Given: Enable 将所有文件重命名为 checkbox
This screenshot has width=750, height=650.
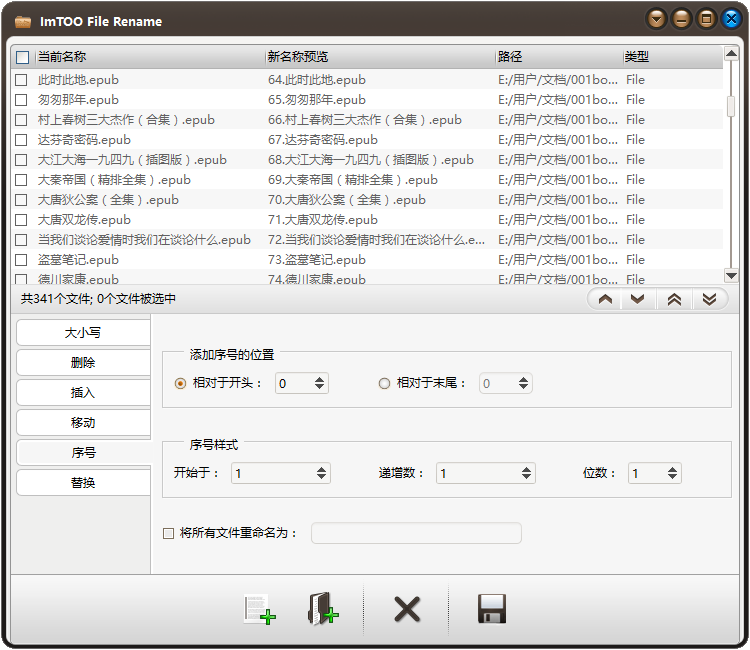Looking at the screenshot, I should tap(168, 533).
